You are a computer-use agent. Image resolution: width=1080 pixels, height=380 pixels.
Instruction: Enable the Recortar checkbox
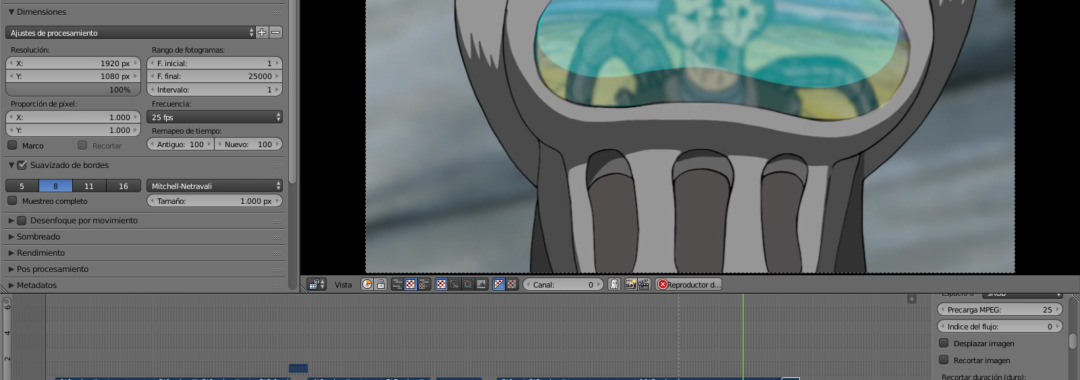(x=83, y=145)
